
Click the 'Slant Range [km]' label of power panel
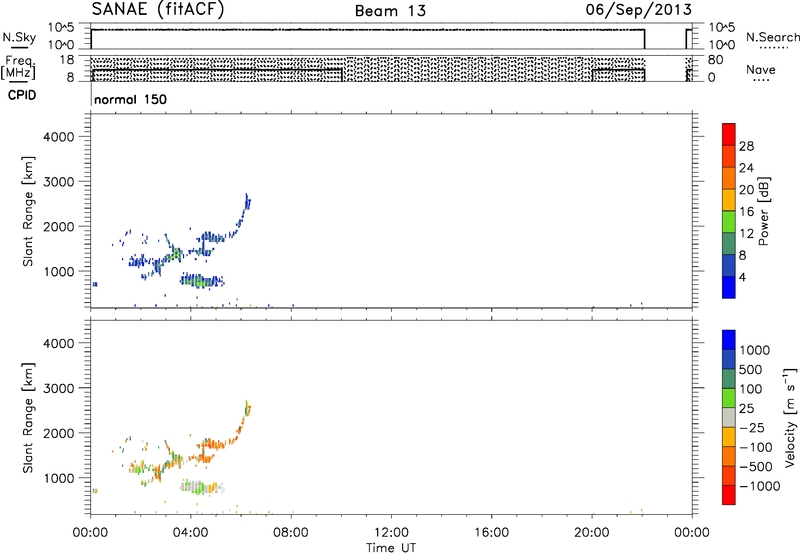(x=28, y=211)
